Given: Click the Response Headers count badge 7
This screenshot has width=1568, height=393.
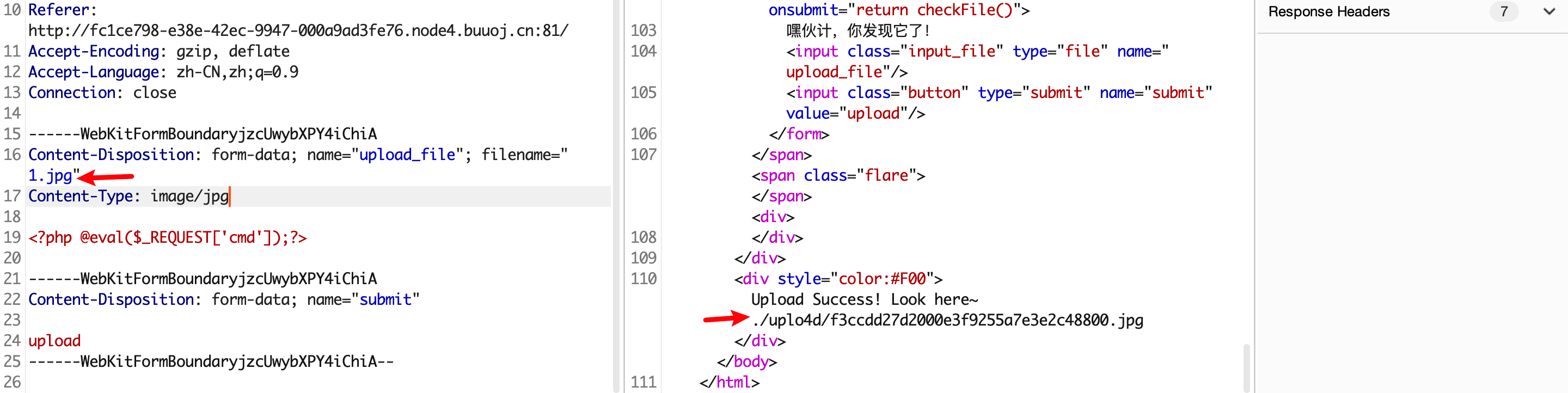Looking at the screenshot, I should [x=1503, y=11].
